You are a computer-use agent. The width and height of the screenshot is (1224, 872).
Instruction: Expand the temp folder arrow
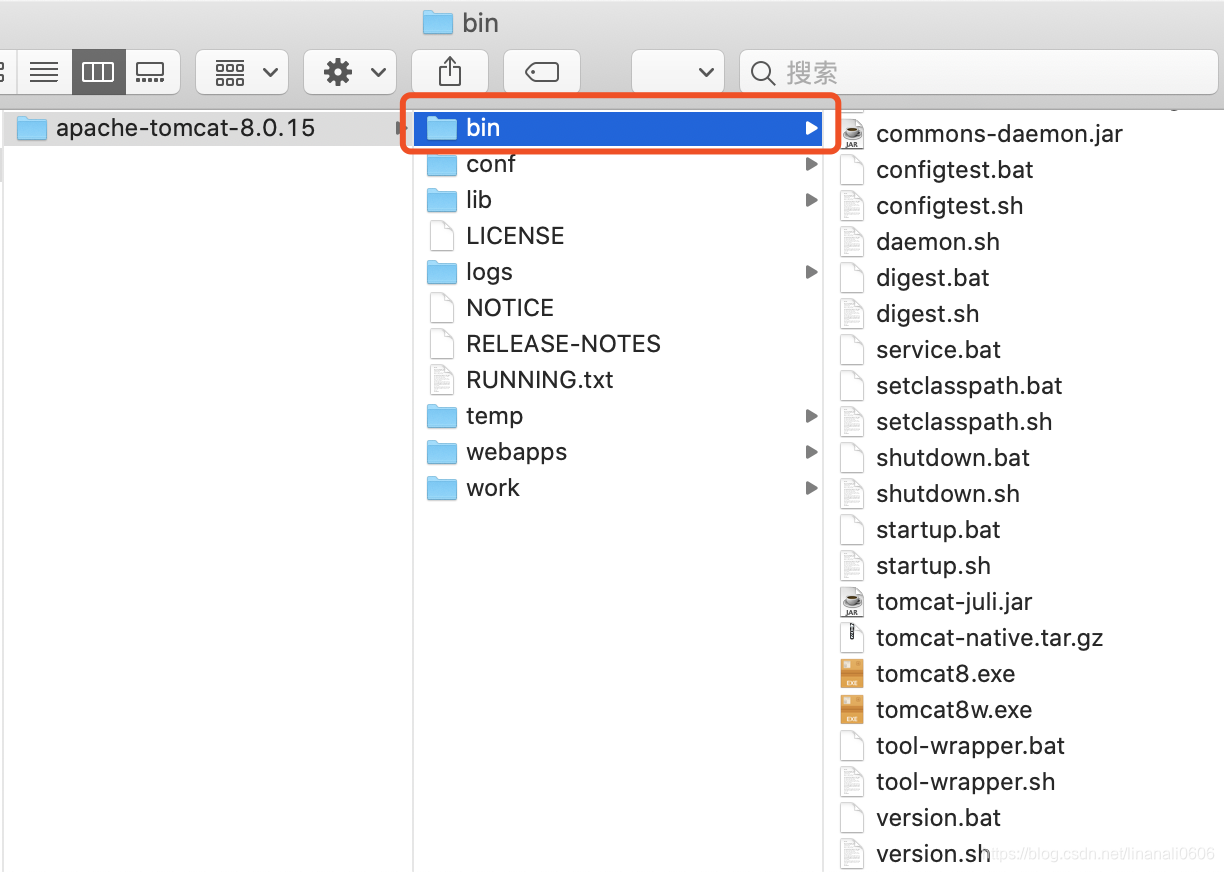811,416
